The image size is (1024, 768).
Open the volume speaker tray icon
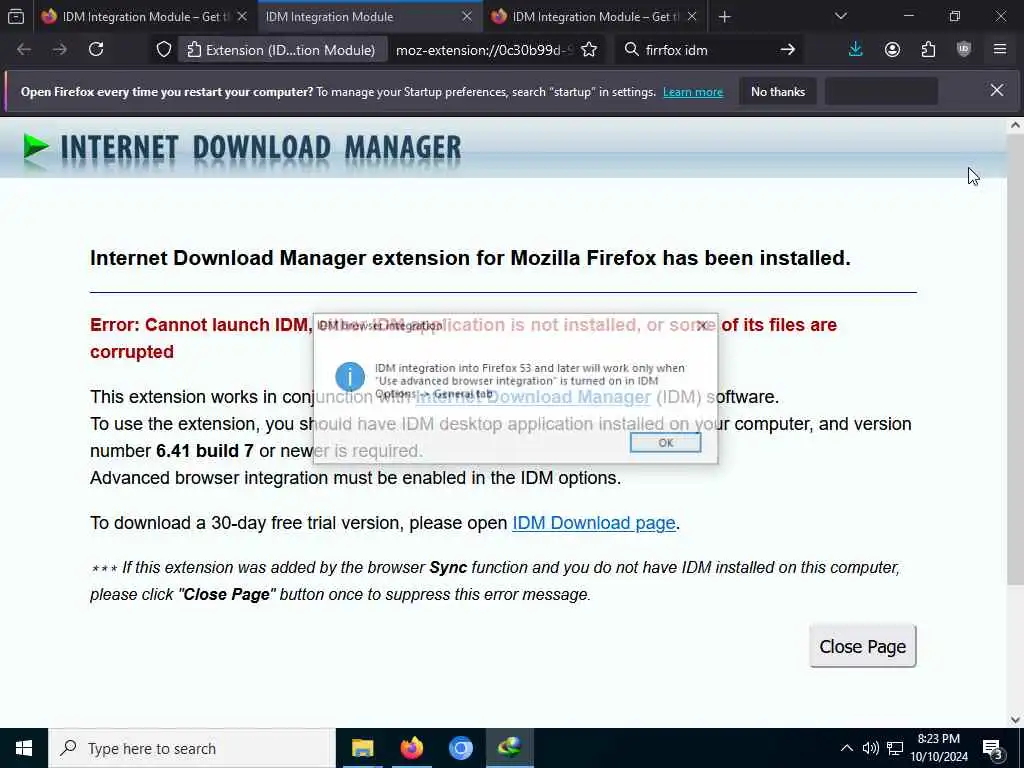870,748
